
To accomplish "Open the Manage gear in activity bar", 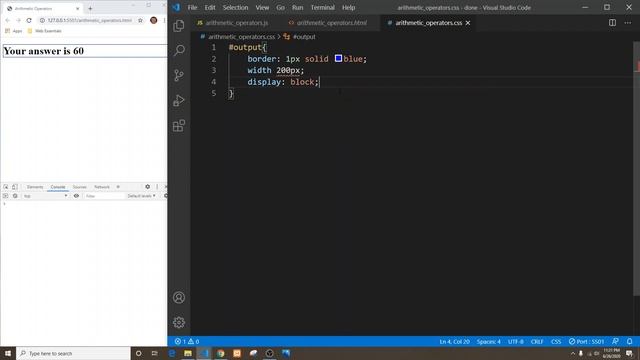I will 179,322.
